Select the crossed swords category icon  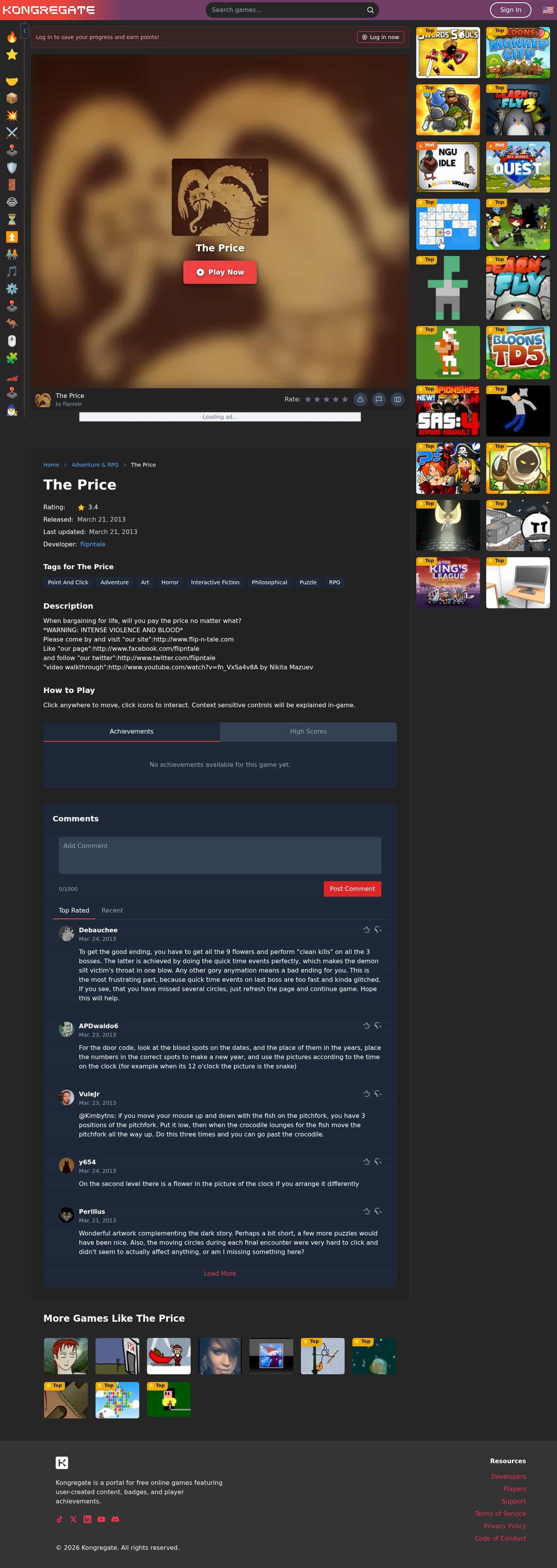tap(12, 133)
